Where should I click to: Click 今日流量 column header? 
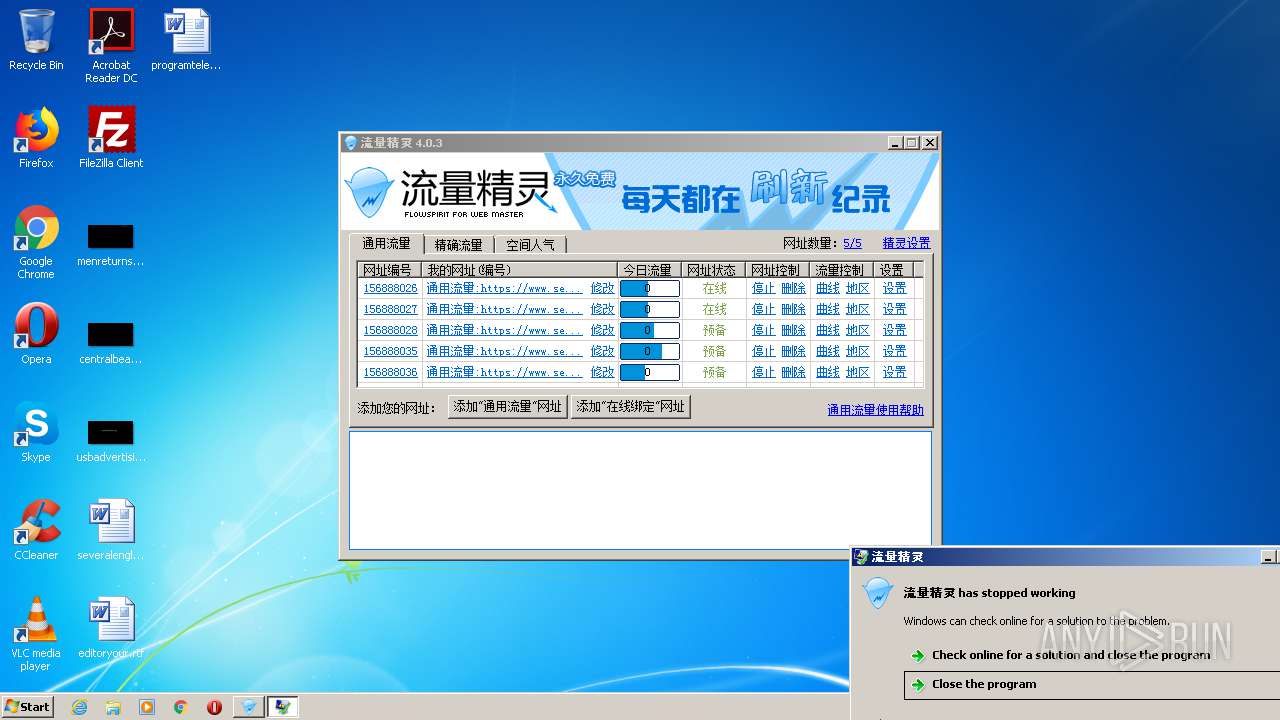649,270
